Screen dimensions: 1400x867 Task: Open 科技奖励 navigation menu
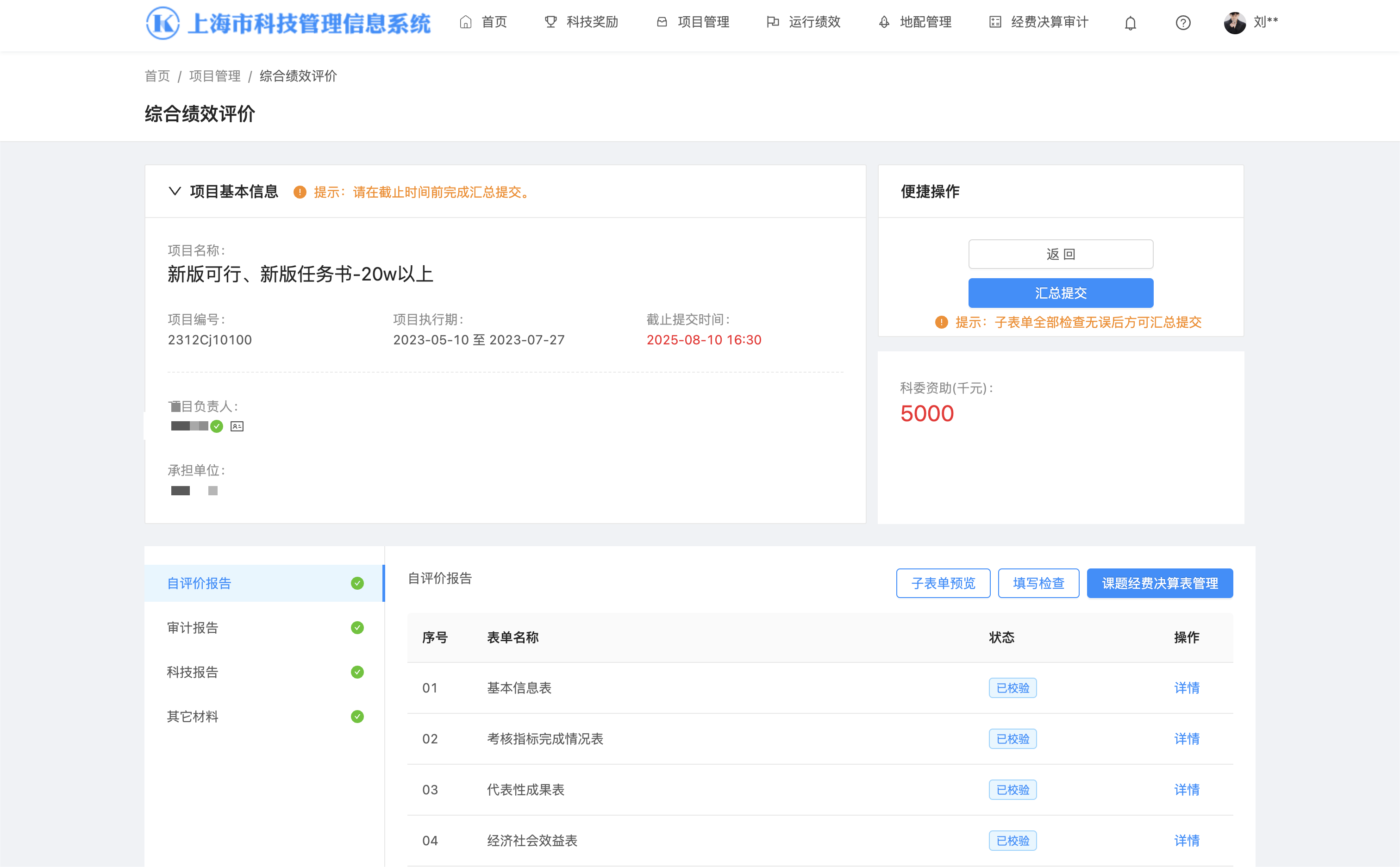(581, 22)
